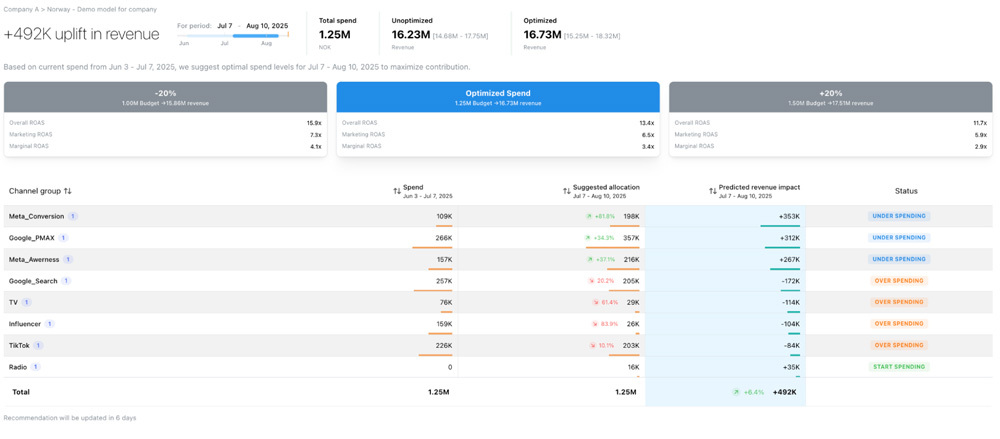
Task: Select the +20% budget scenario card
Action: 830,119
